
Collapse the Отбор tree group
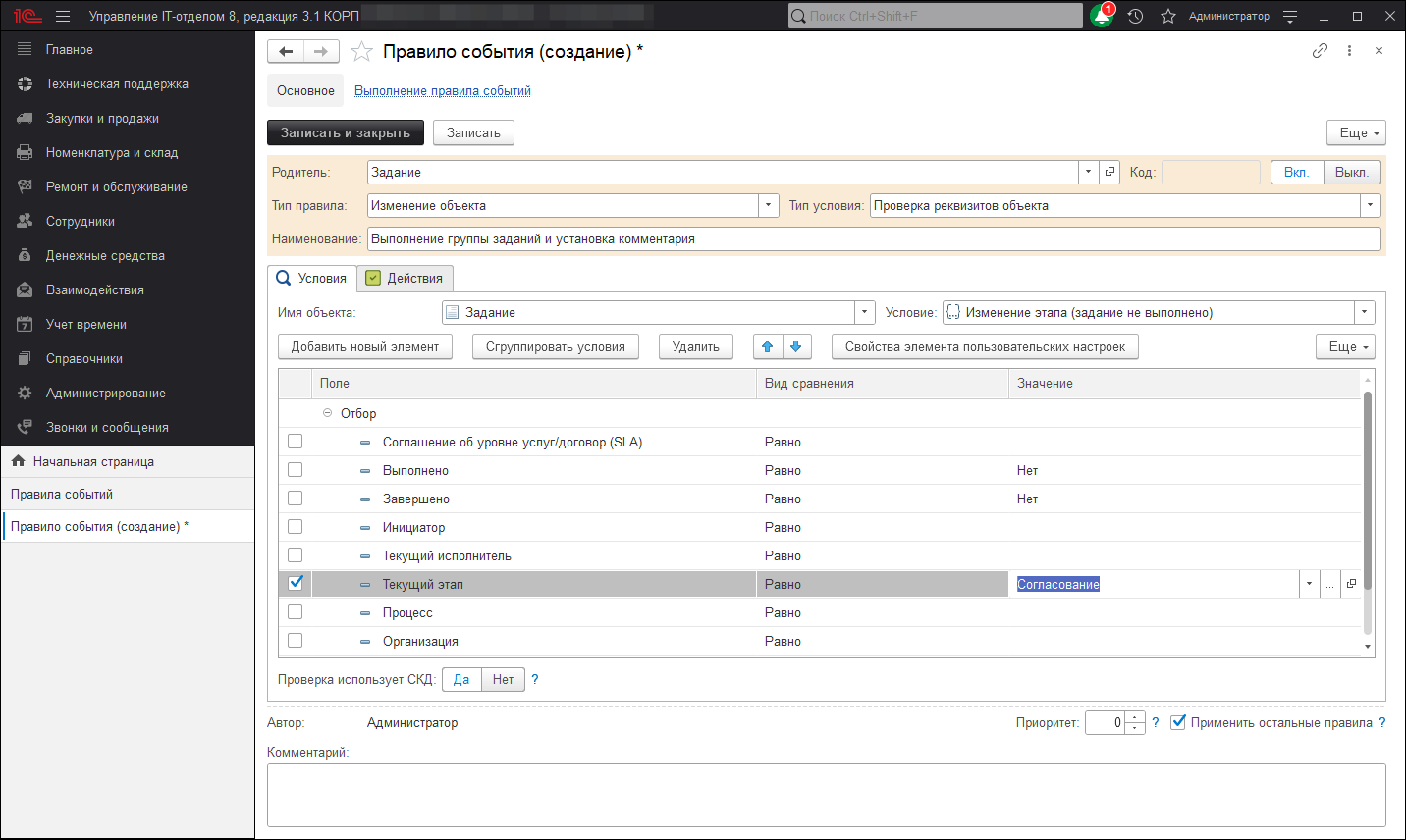click(x=328, y=413)
